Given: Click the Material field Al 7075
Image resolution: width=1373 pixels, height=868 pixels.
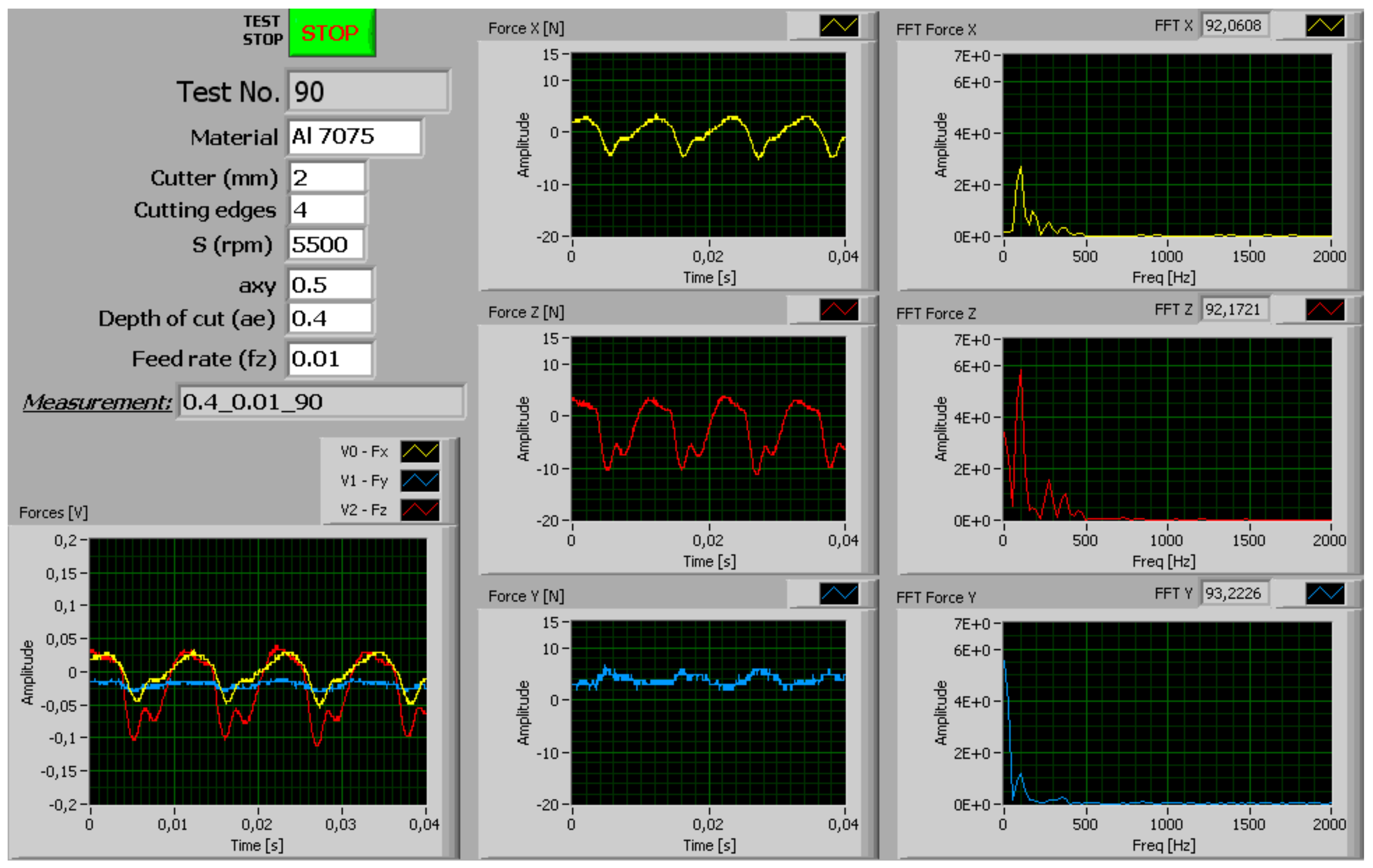Looking at the screenshot, I should click(354, 137).
